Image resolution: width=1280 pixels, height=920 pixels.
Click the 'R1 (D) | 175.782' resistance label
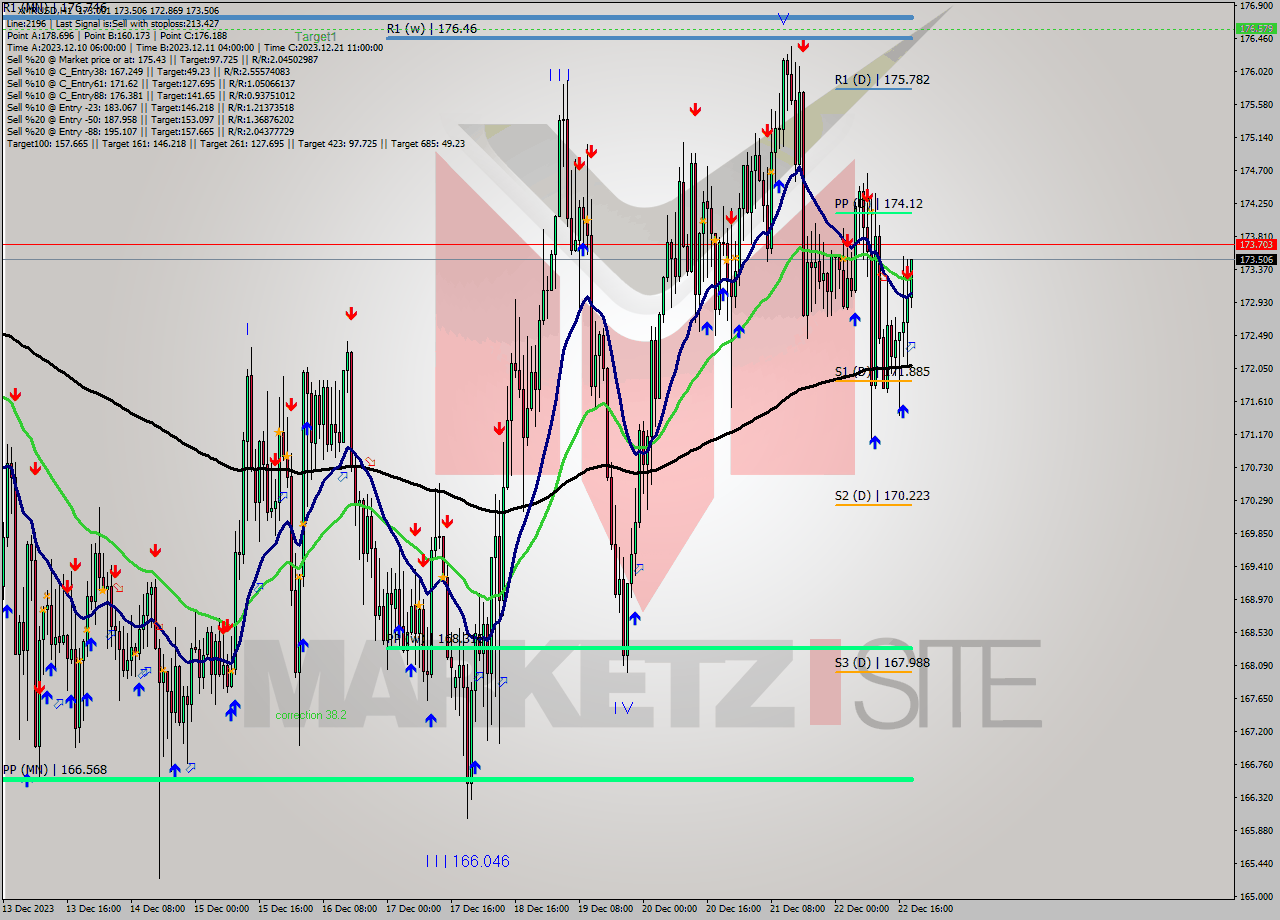883,79
